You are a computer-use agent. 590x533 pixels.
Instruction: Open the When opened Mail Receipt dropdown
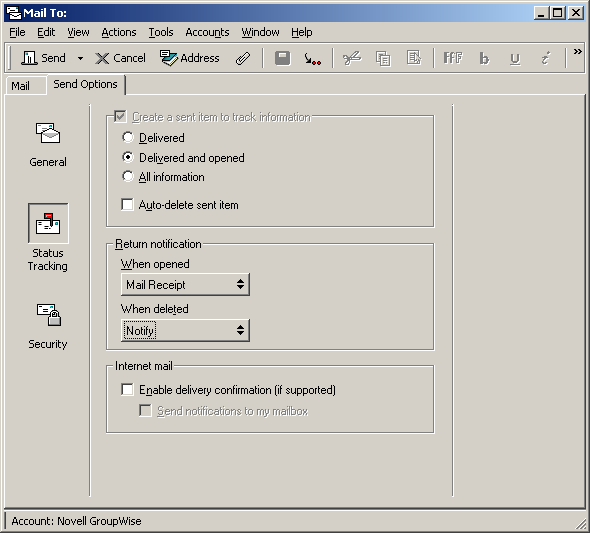pyautogui.click(x=185, y=284)
